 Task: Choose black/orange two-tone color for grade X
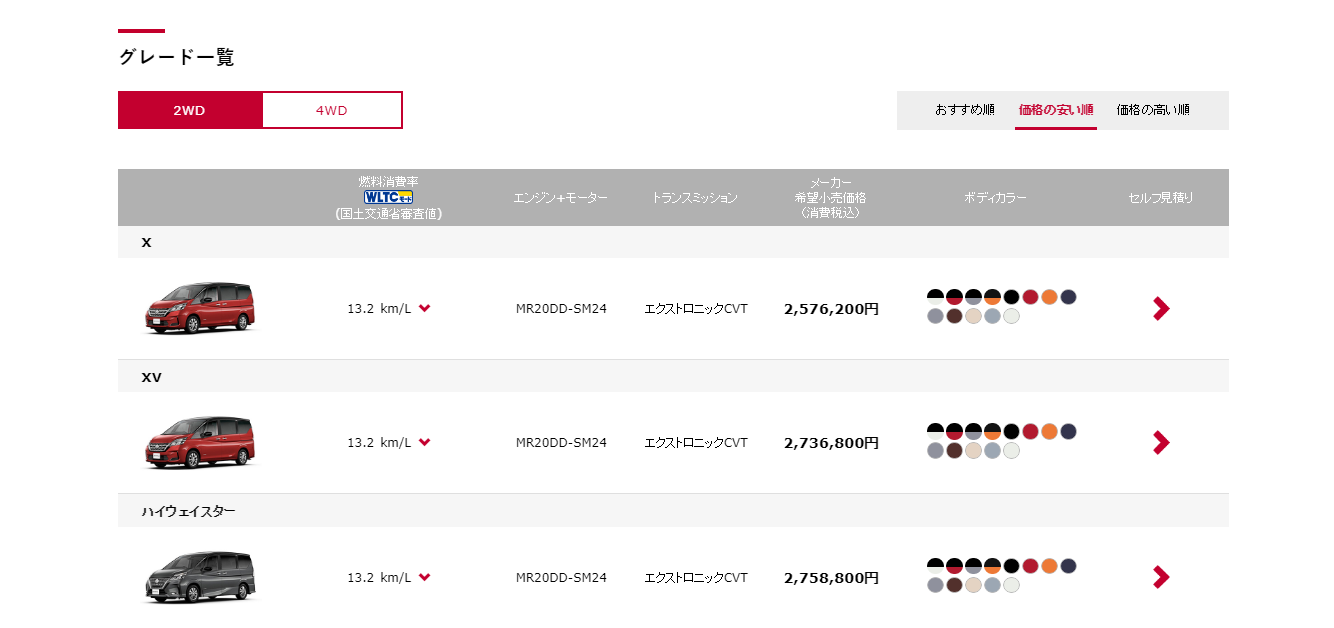992,297
